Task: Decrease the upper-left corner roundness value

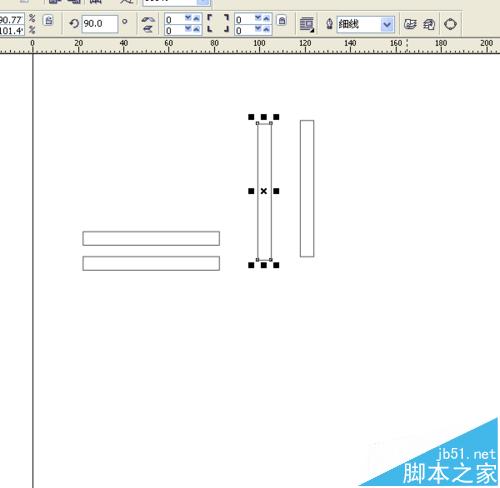Action: click(x=188, y=18)
